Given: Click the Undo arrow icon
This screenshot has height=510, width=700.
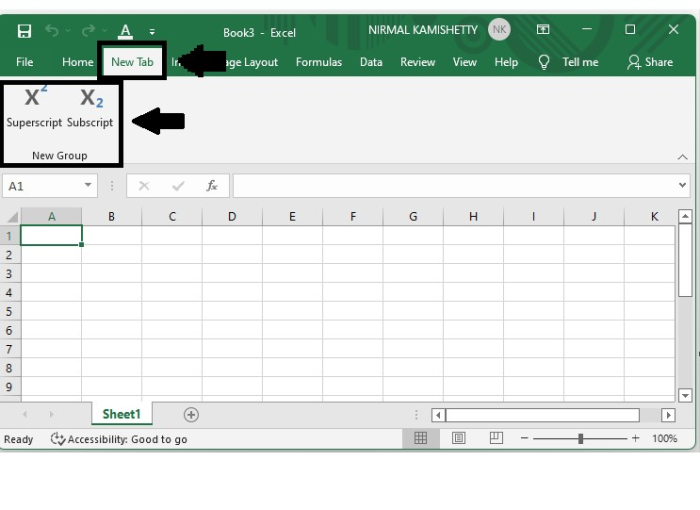Looking at the screenshot, I should coord(52,31).
